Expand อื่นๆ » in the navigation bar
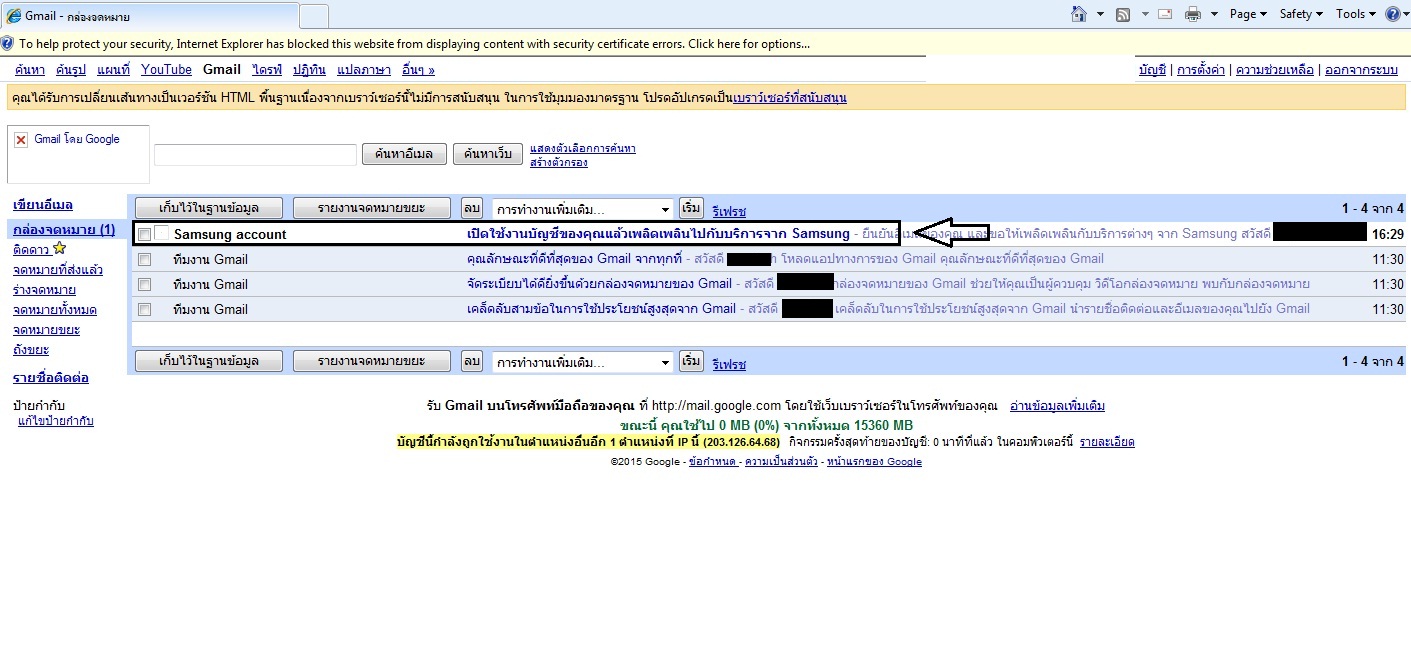The image size is (1411, 667). click(x=418, y=70)
